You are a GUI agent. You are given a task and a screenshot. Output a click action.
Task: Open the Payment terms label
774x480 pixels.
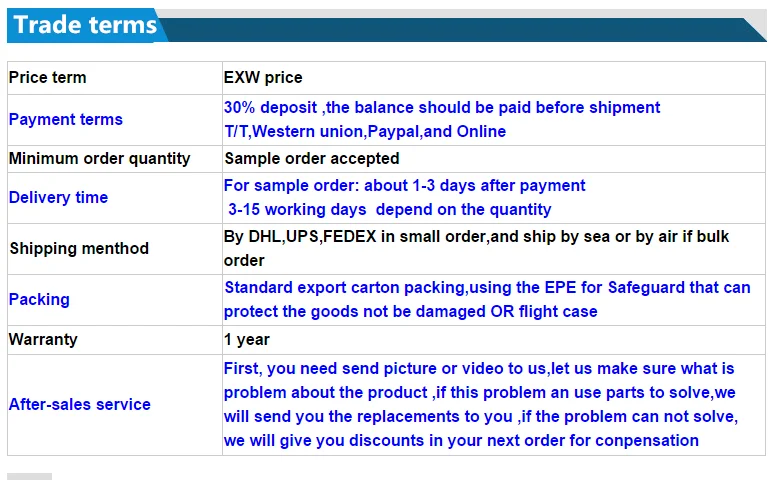pos(66,119)
